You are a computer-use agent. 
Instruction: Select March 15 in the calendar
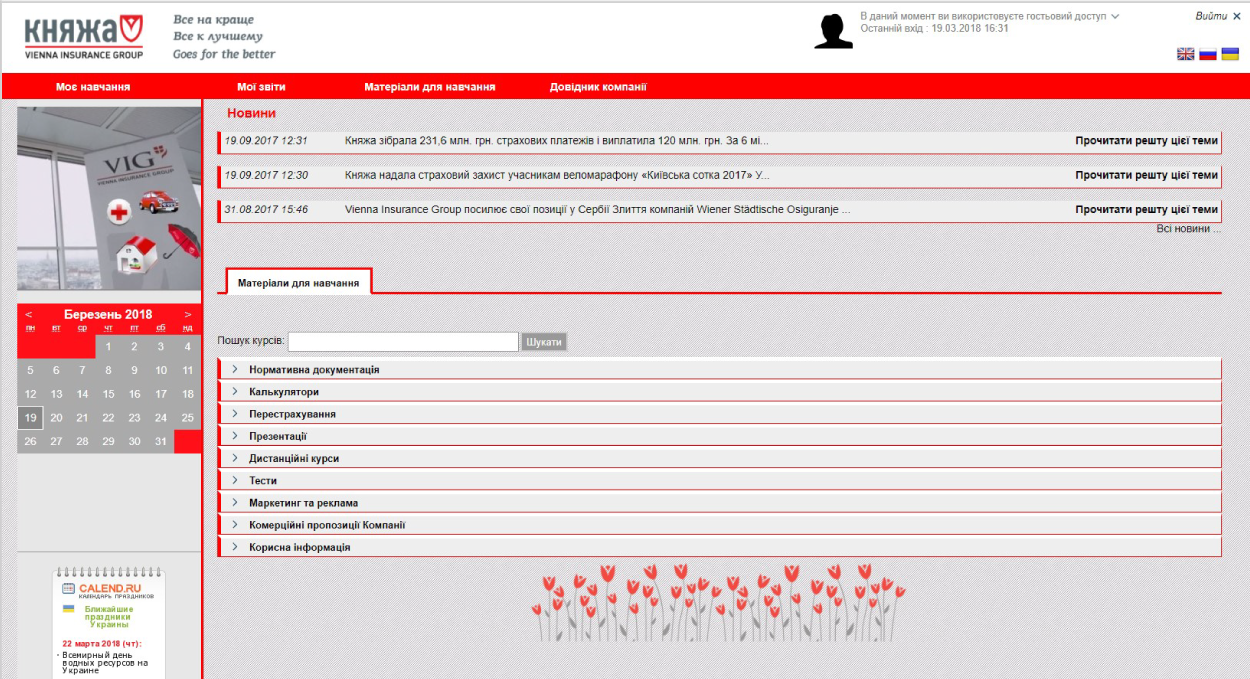pos(109,394)
